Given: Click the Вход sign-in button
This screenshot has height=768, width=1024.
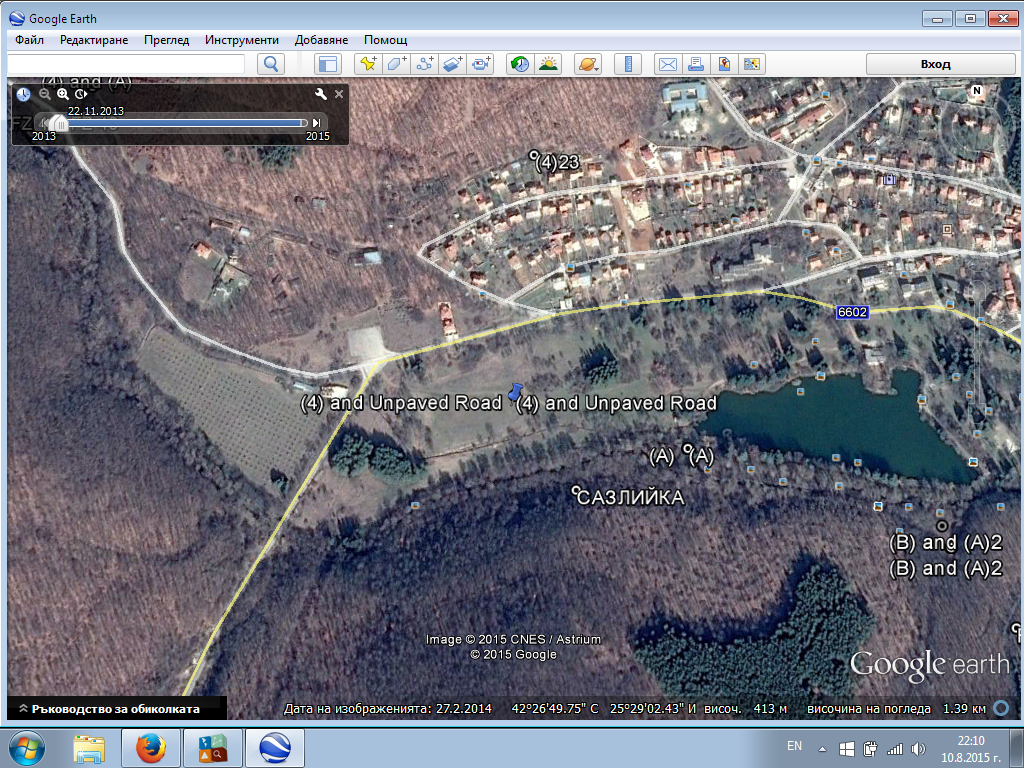Looking at the screenshot, I should coord(940,64).
